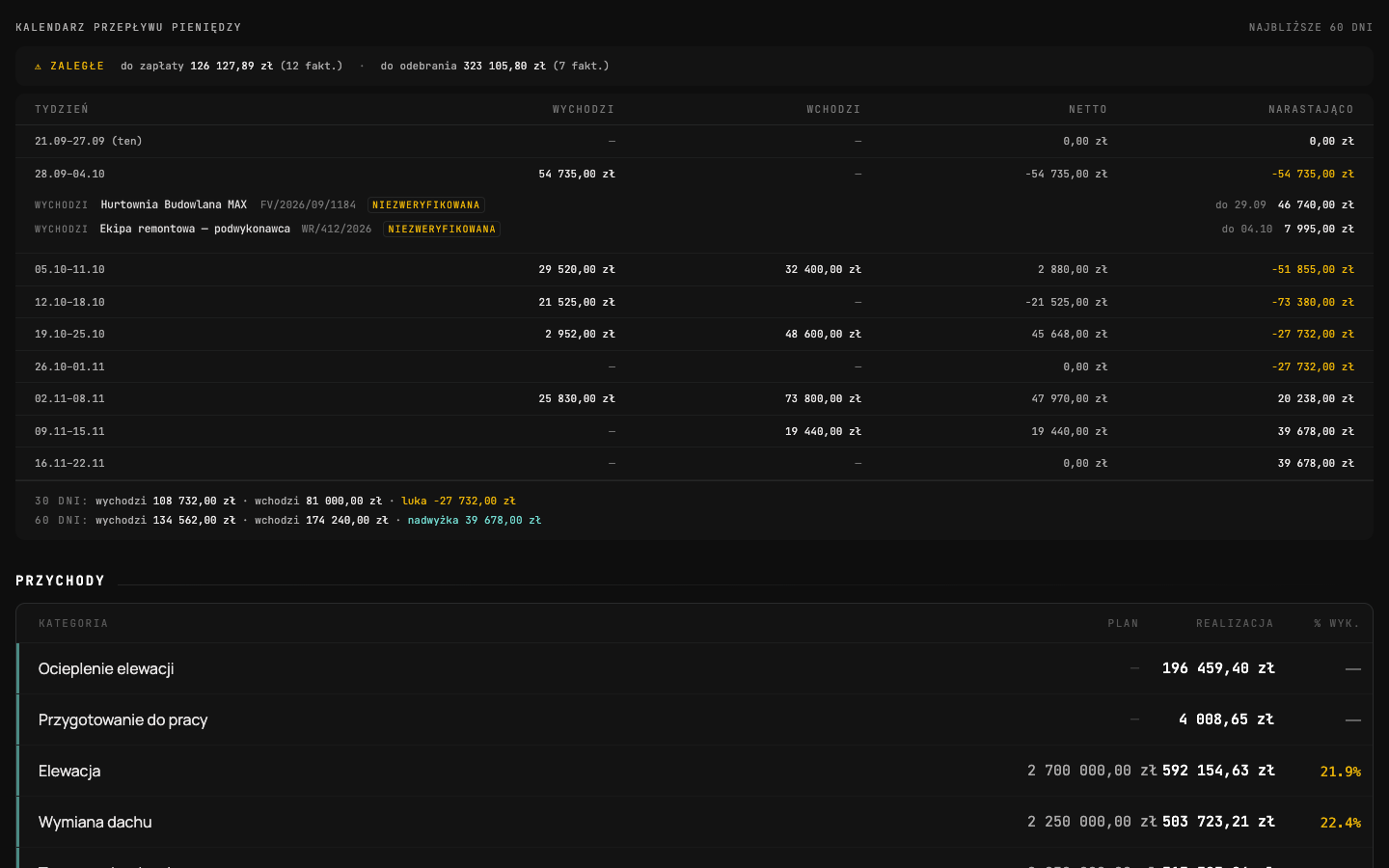Sort by the NARASTAJĄCO column header
This screenshot has height=868, width=1389.
coord(1311,110)
